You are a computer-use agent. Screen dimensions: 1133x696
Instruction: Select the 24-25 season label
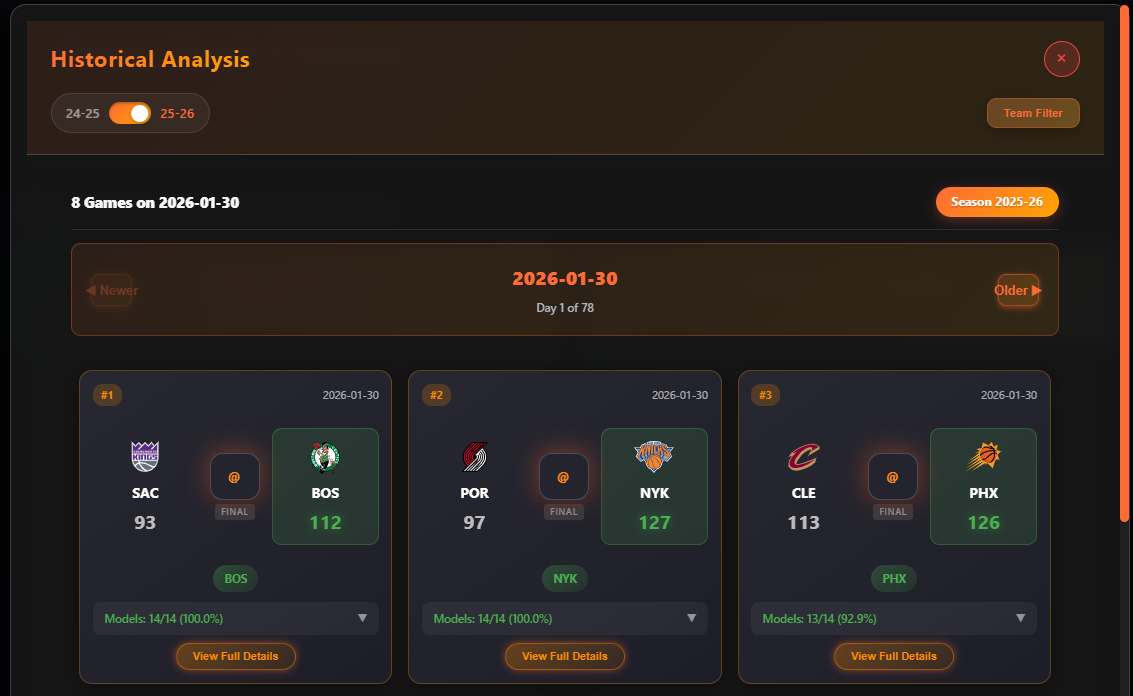pos(82,113)
